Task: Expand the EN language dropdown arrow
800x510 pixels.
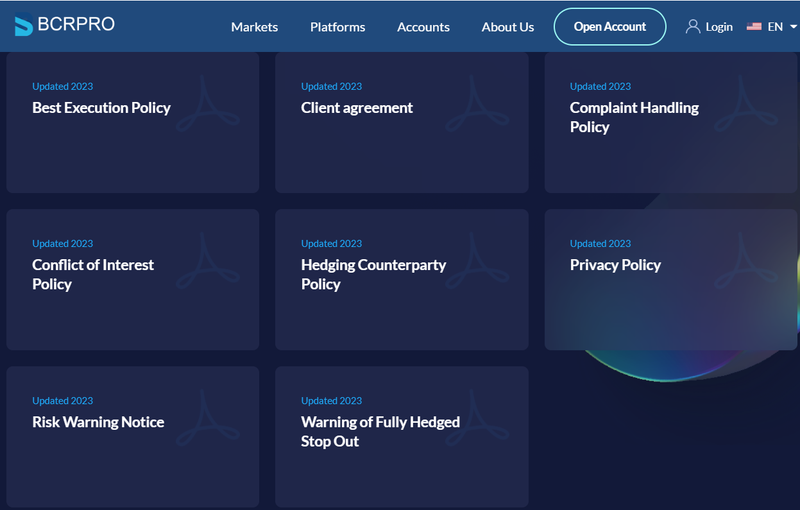Action: click(793, 27)
